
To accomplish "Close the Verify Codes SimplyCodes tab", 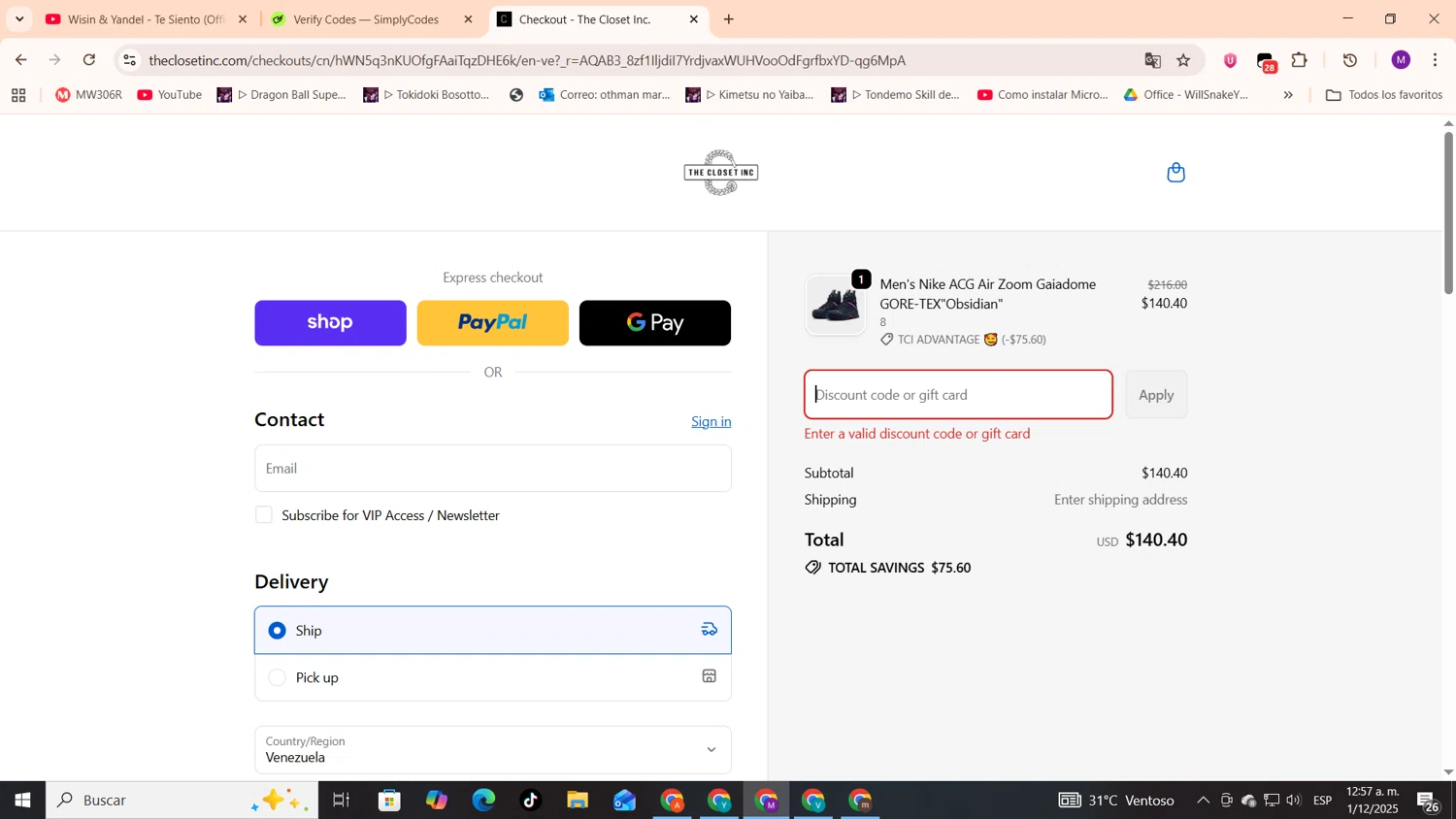I will tap(468, 19).
